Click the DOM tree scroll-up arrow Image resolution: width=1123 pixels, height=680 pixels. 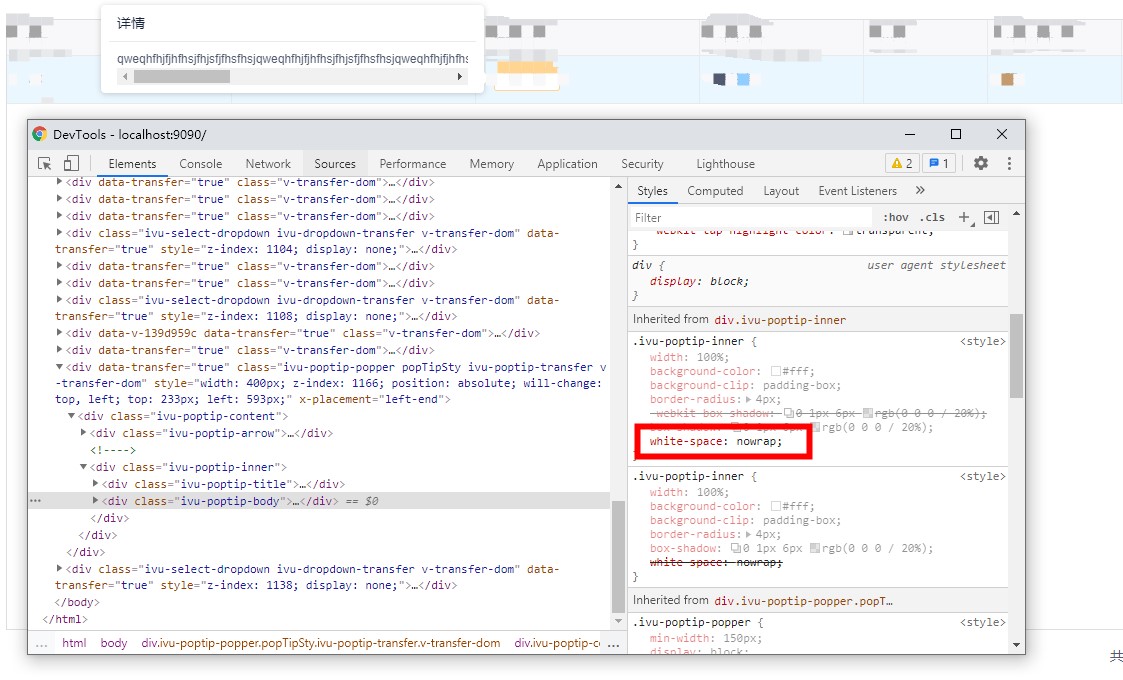click(x=618, y=186)
